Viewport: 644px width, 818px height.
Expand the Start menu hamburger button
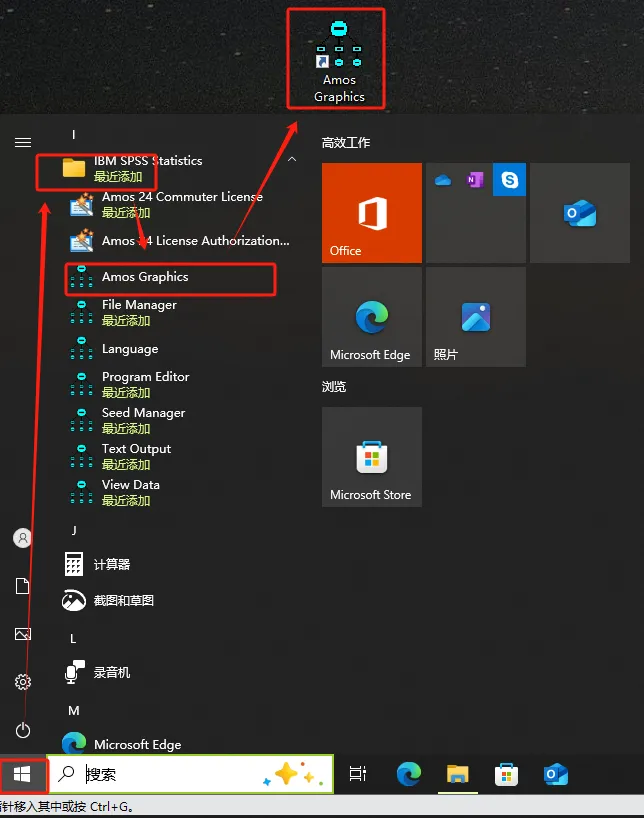22,142
